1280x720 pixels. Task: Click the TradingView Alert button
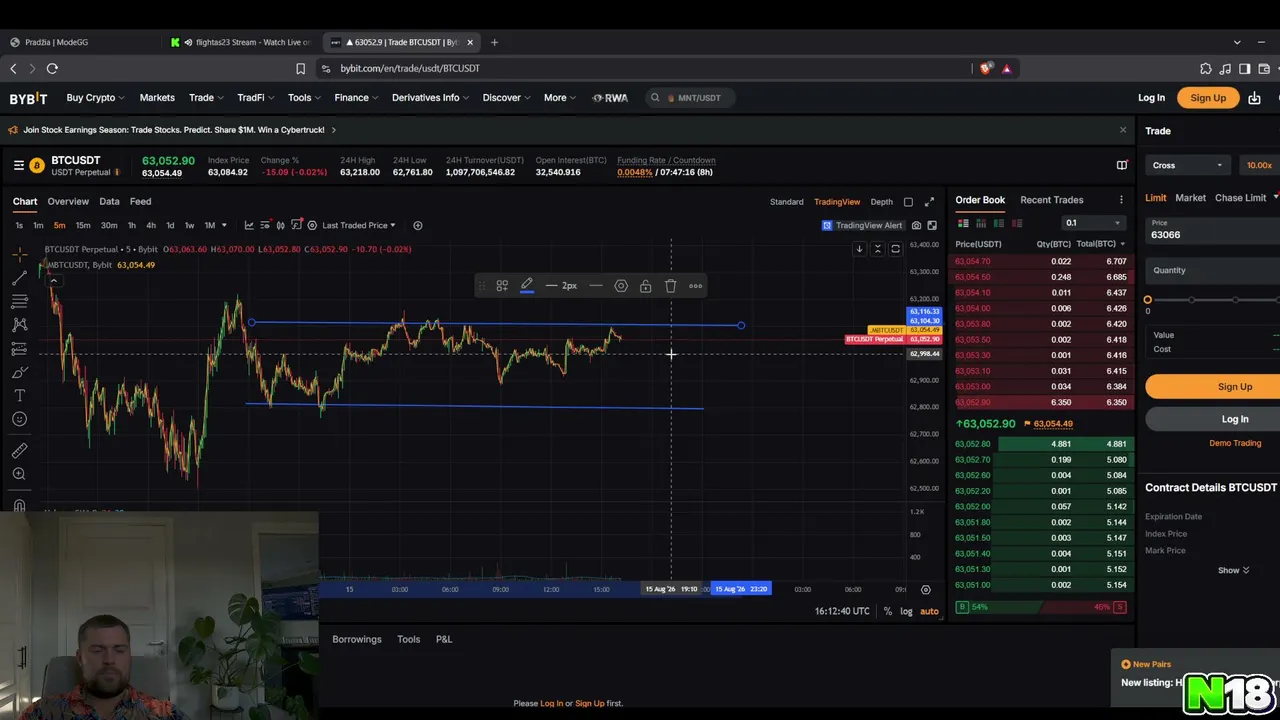[861, 226]
